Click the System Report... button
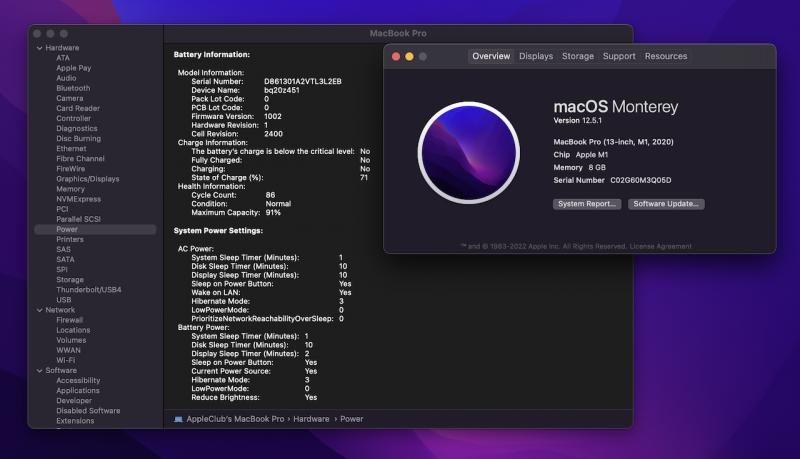The height and width of the screenshot is (459, 800). [x=587, y=204]
